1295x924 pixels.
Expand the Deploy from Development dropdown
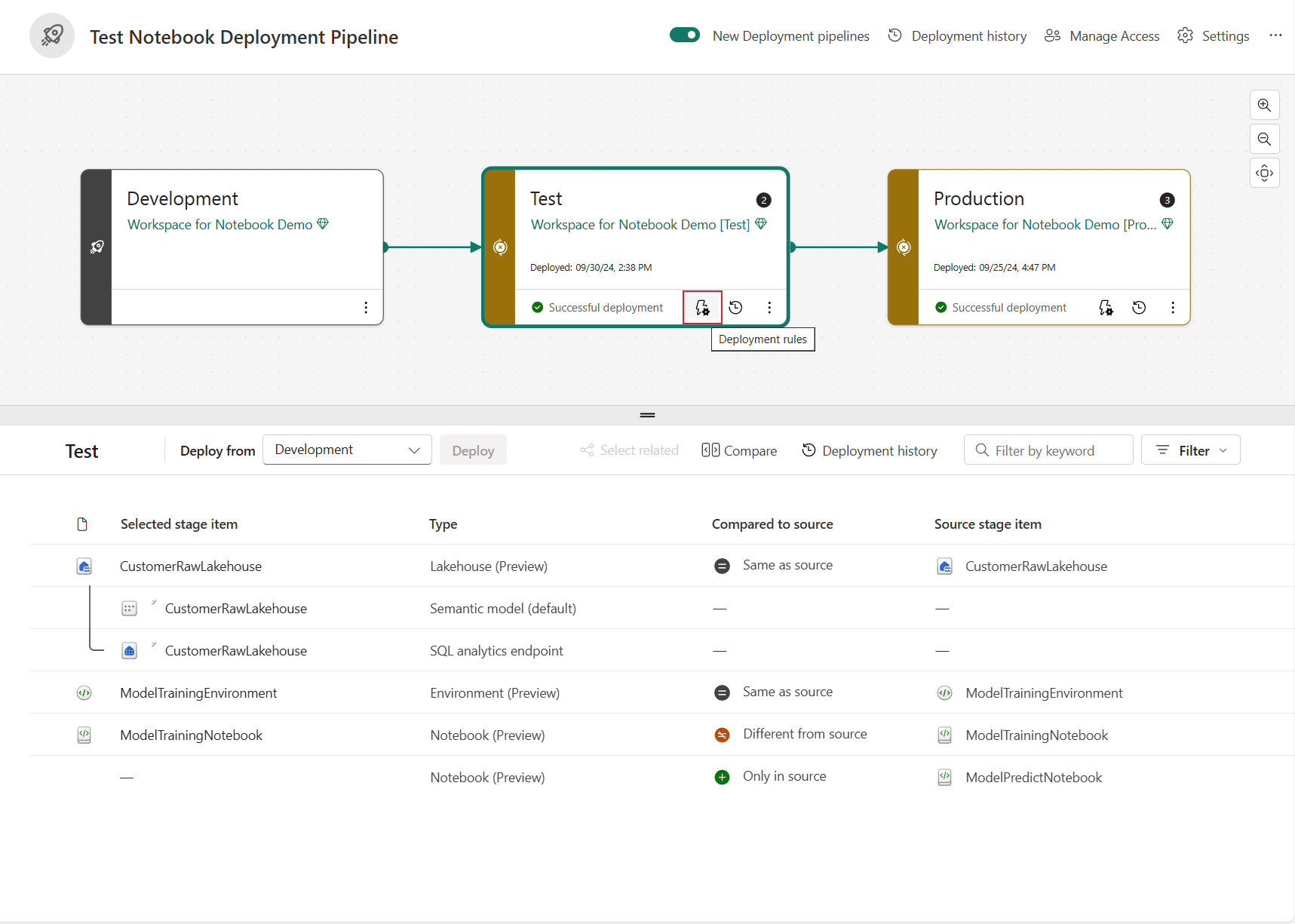tap(347, 450)
